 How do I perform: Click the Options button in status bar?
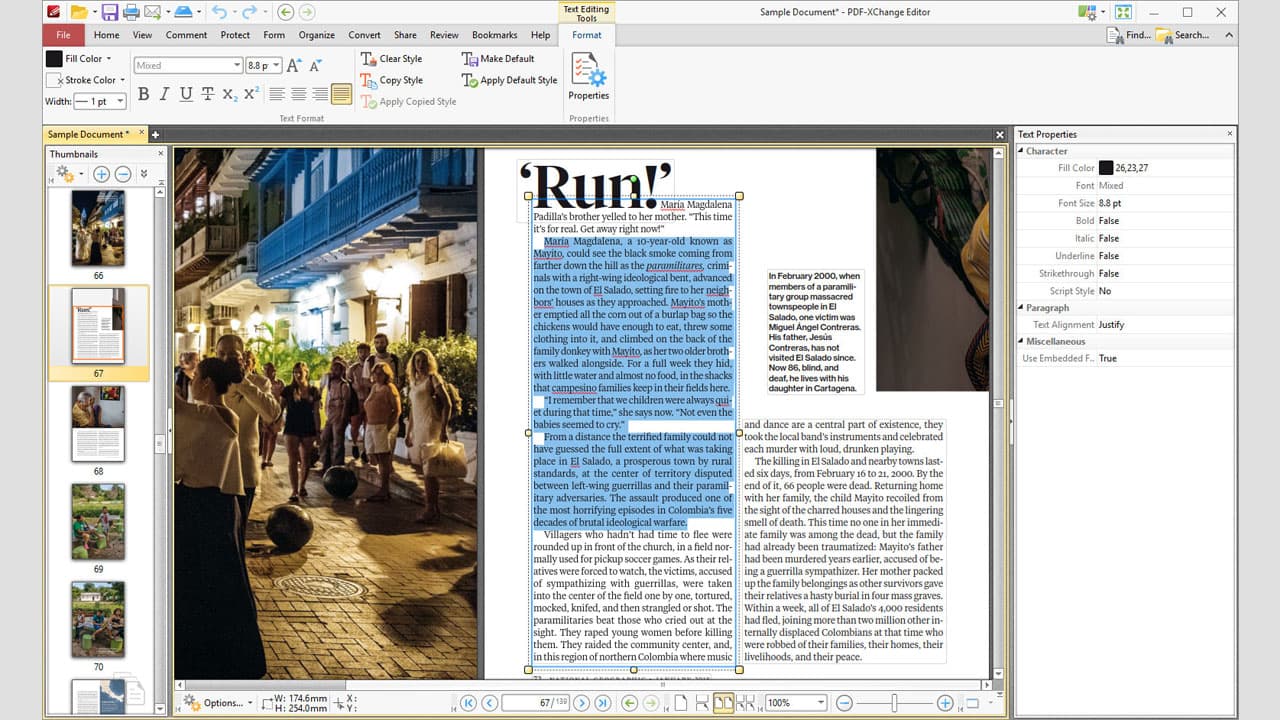(x=222, y=703)
